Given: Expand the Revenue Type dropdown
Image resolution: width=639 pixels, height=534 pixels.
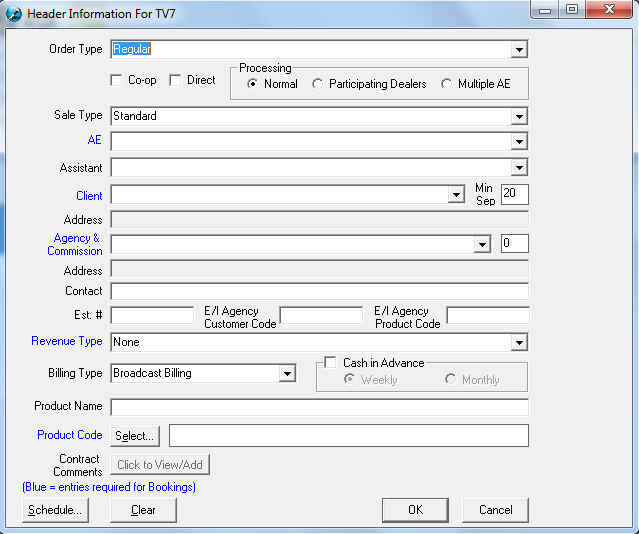Looking at the screenshot, I should (519, 343).
